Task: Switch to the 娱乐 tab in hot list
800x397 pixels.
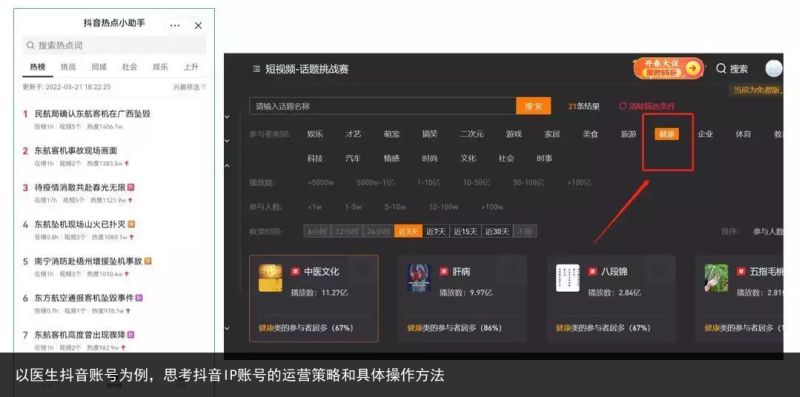Action: point(160,67)
